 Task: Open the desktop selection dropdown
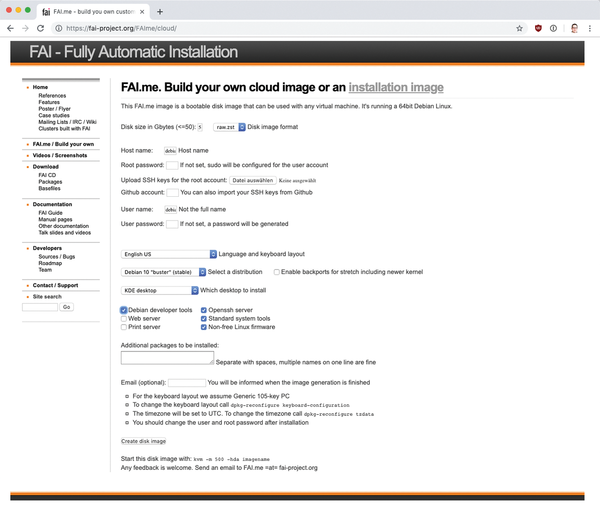(x=160, y=290)
